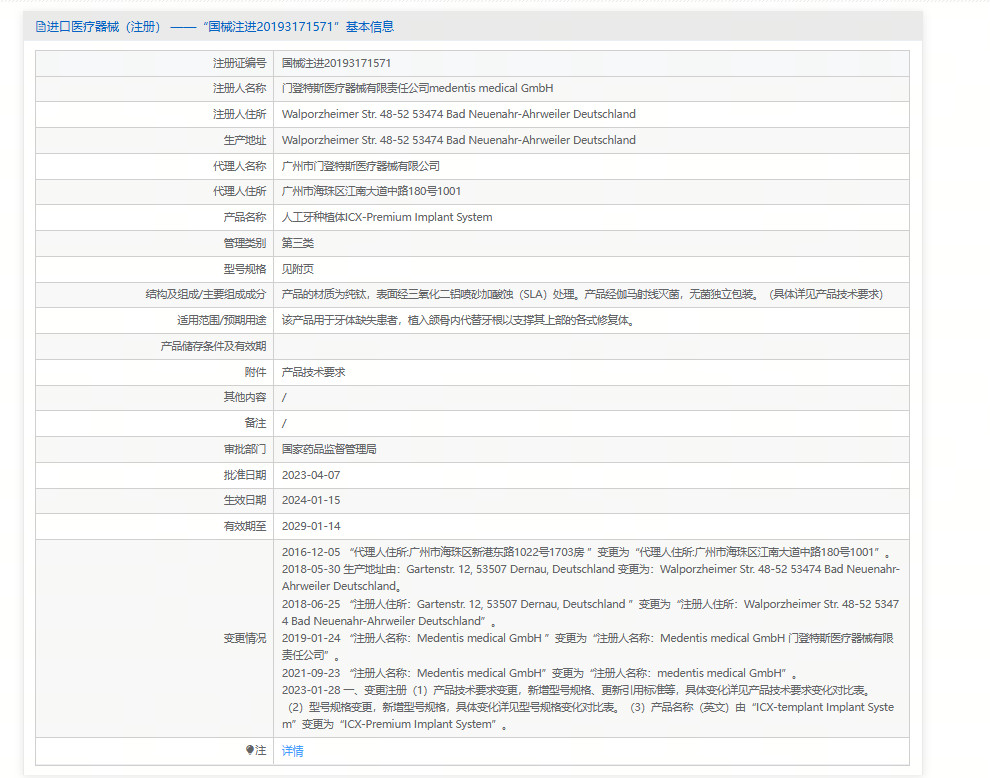Image resolution: width=990 pixels, height=778 pixels.
Task: Click the 注册人住所 address value
Action: (458, 114)
